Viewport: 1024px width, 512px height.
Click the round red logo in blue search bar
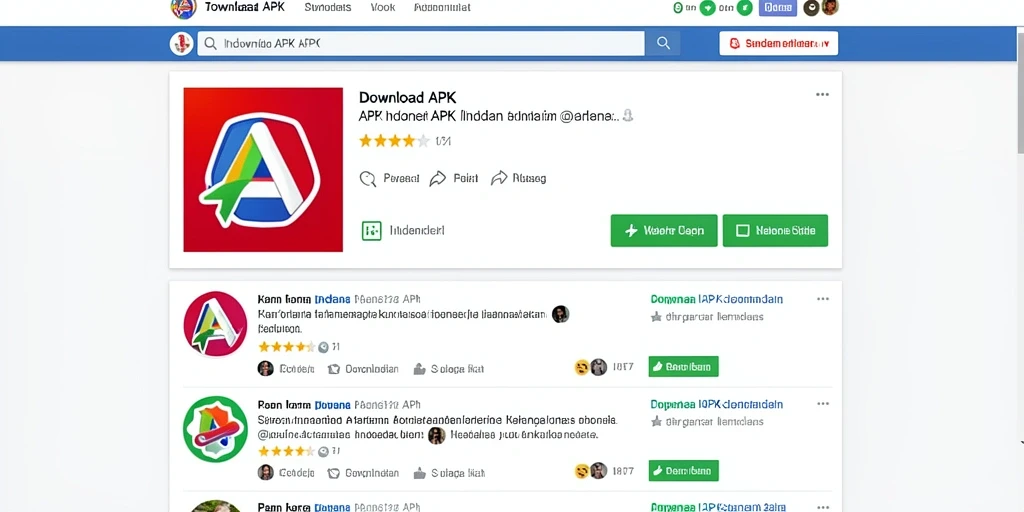(182, 44)
